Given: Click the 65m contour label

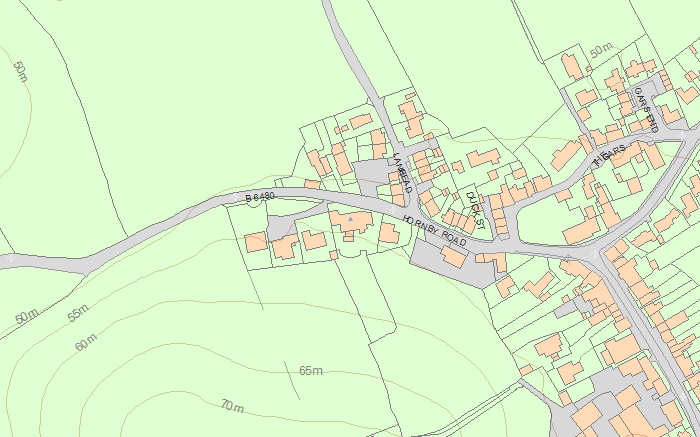Looking at the screenshot, I should 311,370.
